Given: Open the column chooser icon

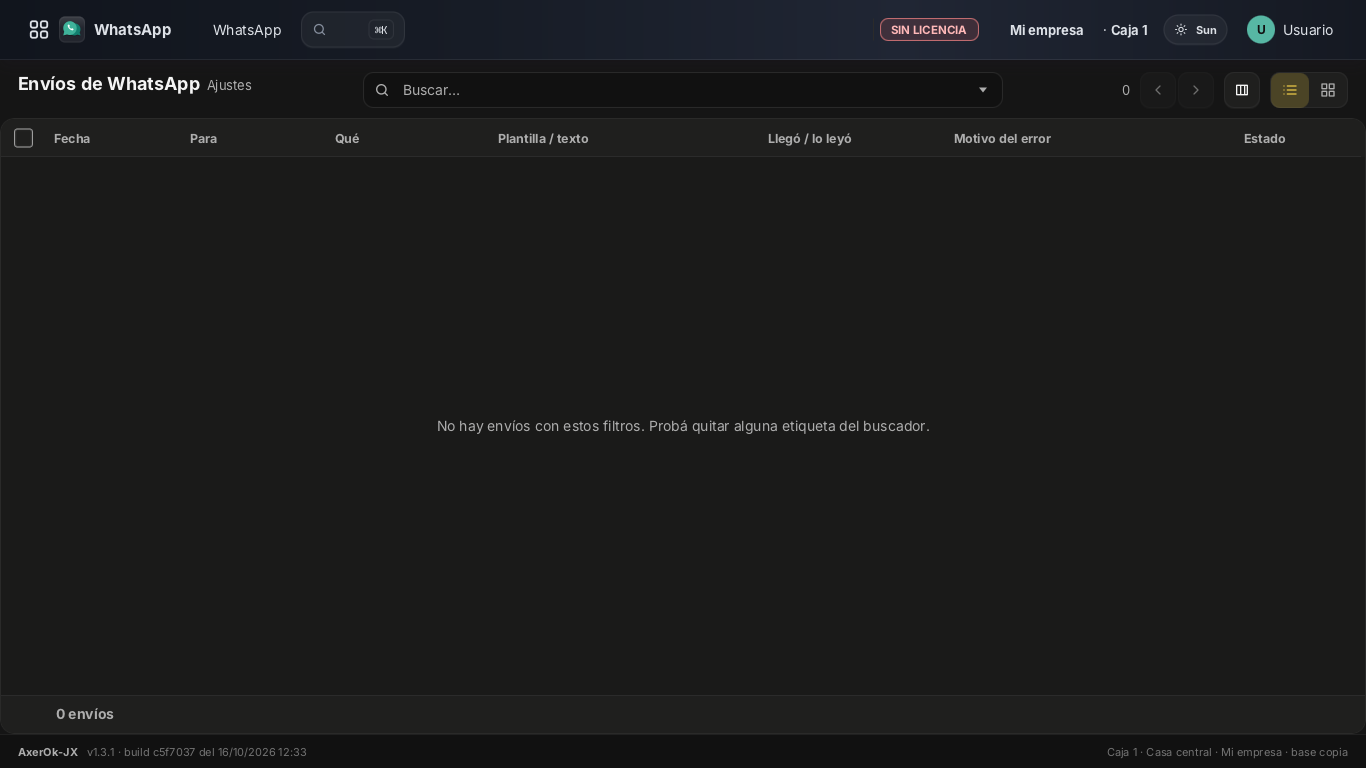Looking at the screenshot, I should point(1242,90).
